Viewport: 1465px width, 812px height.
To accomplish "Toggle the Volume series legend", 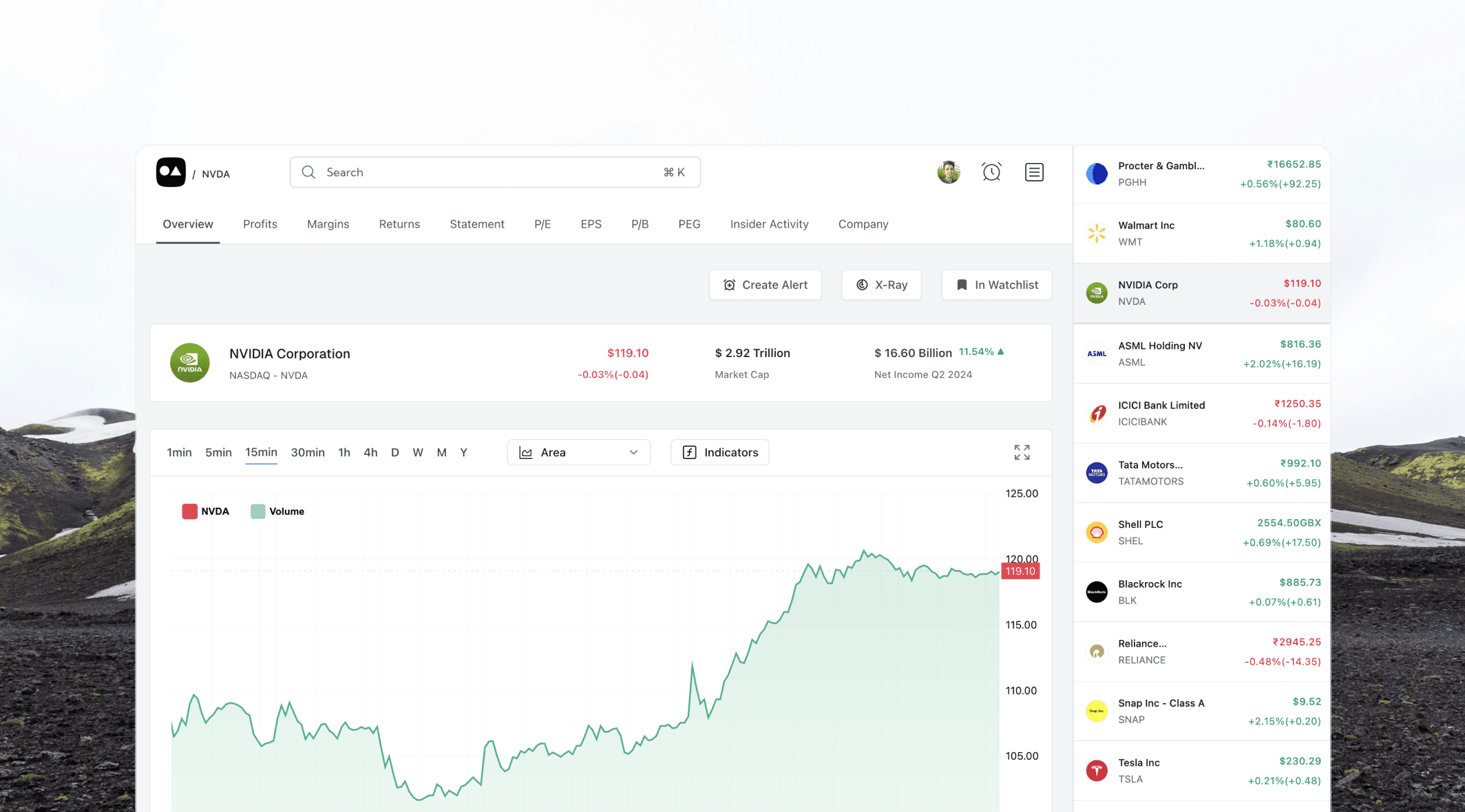I will [277, 511].
